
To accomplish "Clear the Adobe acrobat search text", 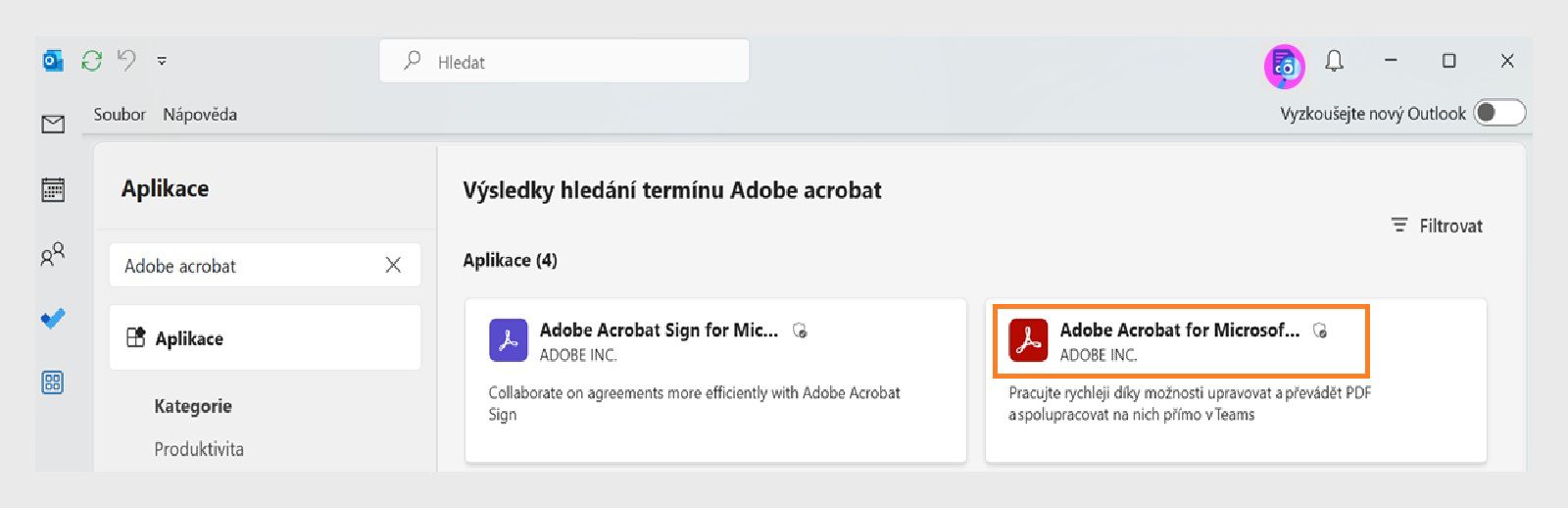I will 393,265.
